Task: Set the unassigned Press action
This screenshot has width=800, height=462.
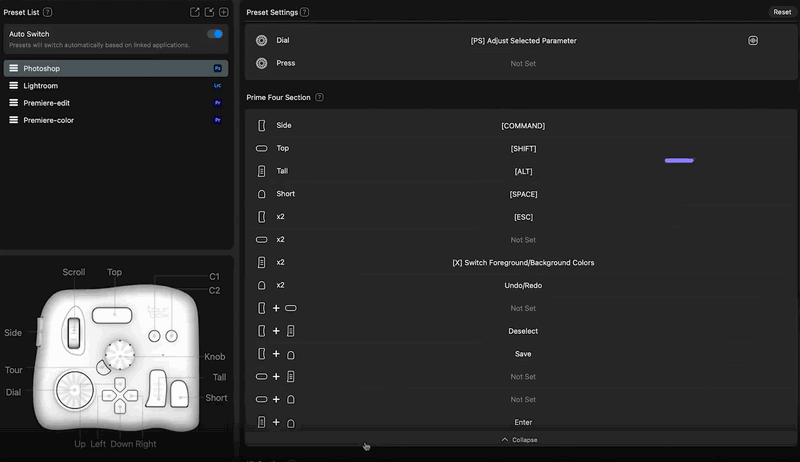Action: pyautogui.click(x=523, y=63)
